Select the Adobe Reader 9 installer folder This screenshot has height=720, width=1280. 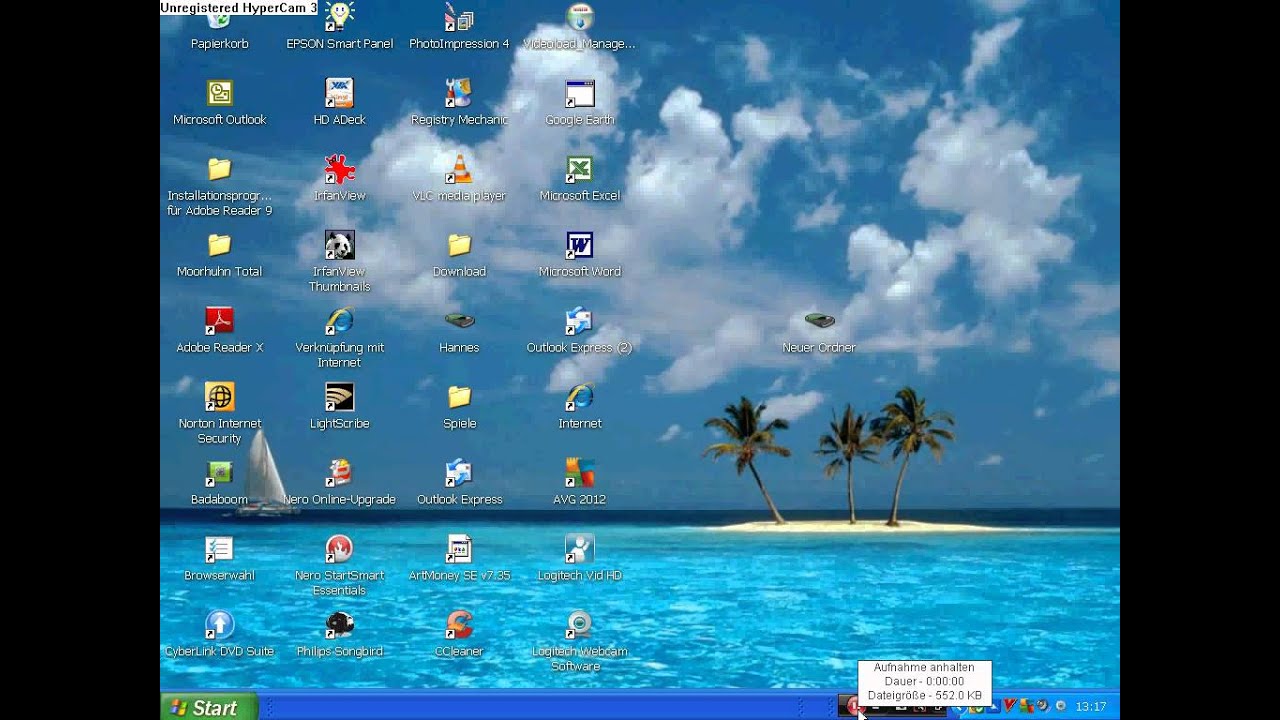[x=219, y=169]
